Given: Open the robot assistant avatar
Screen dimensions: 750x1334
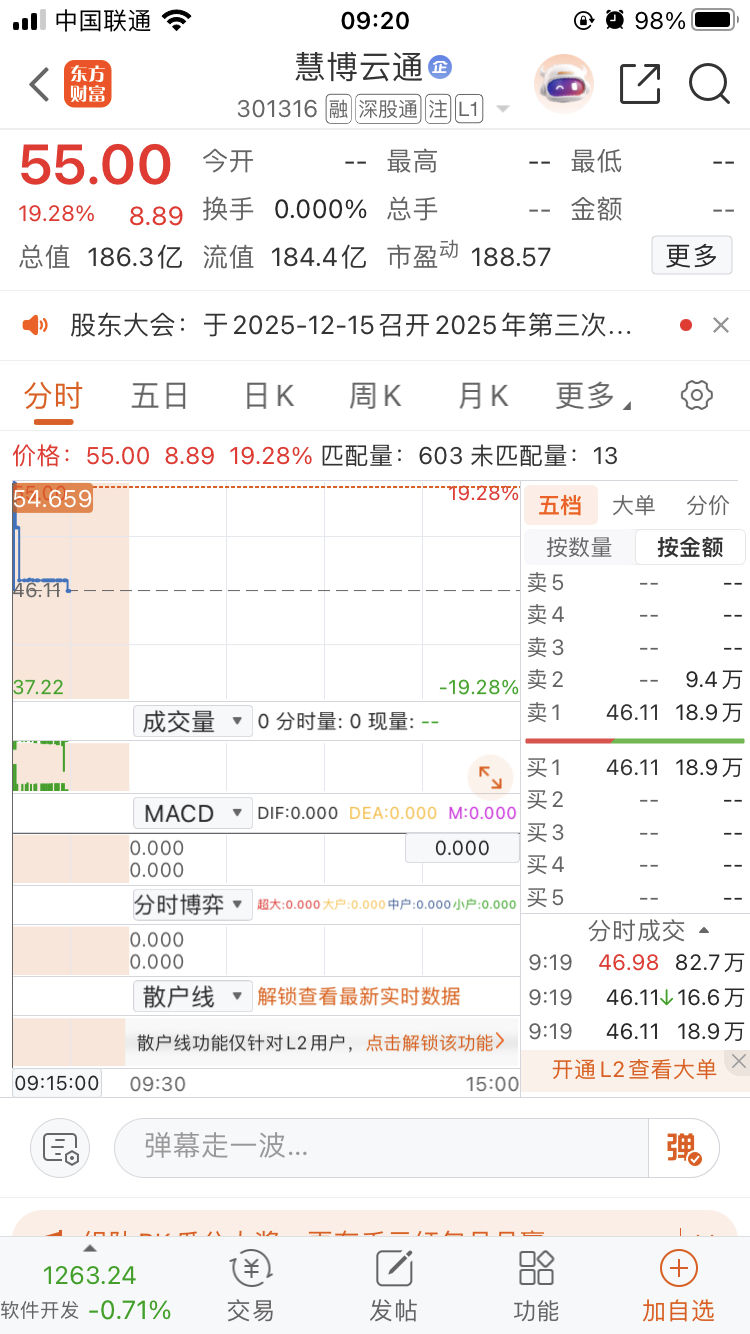Looking at the screenshot, I should (564, 84).
